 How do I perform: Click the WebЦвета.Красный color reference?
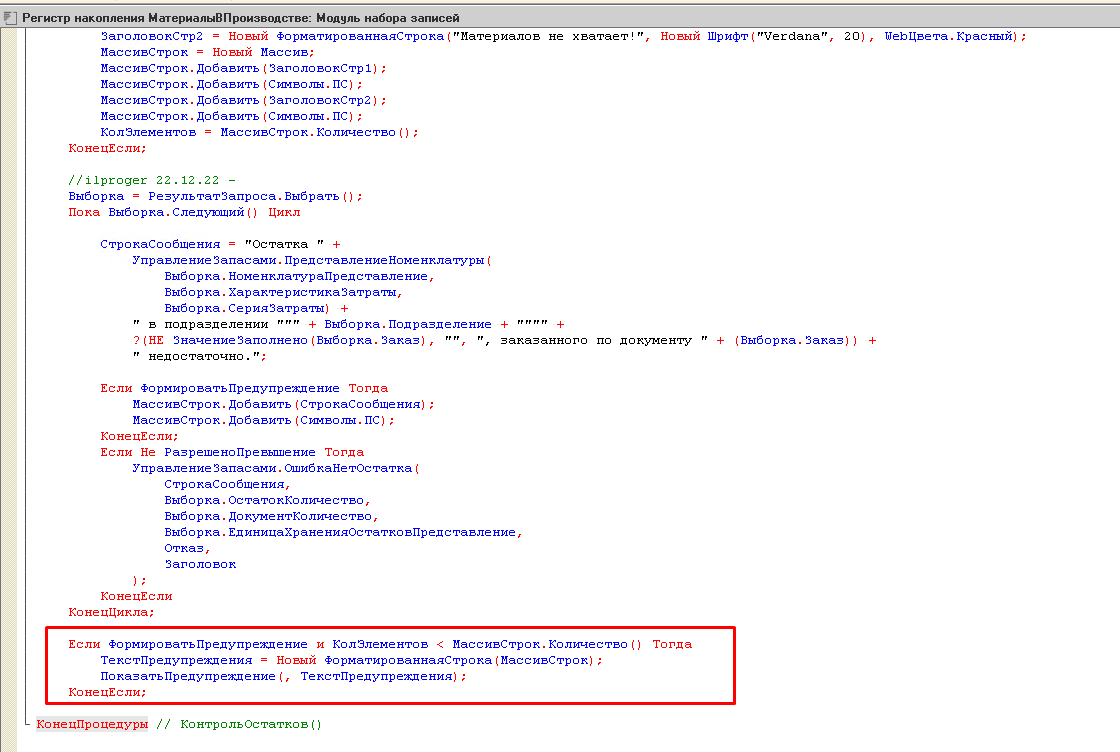[949, 36]
